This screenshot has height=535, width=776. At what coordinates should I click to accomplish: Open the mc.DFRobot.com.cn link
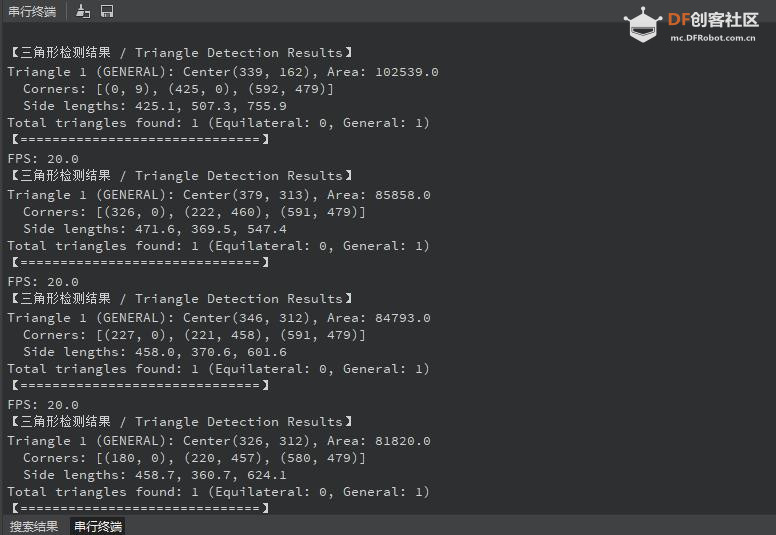click(712, 38)
